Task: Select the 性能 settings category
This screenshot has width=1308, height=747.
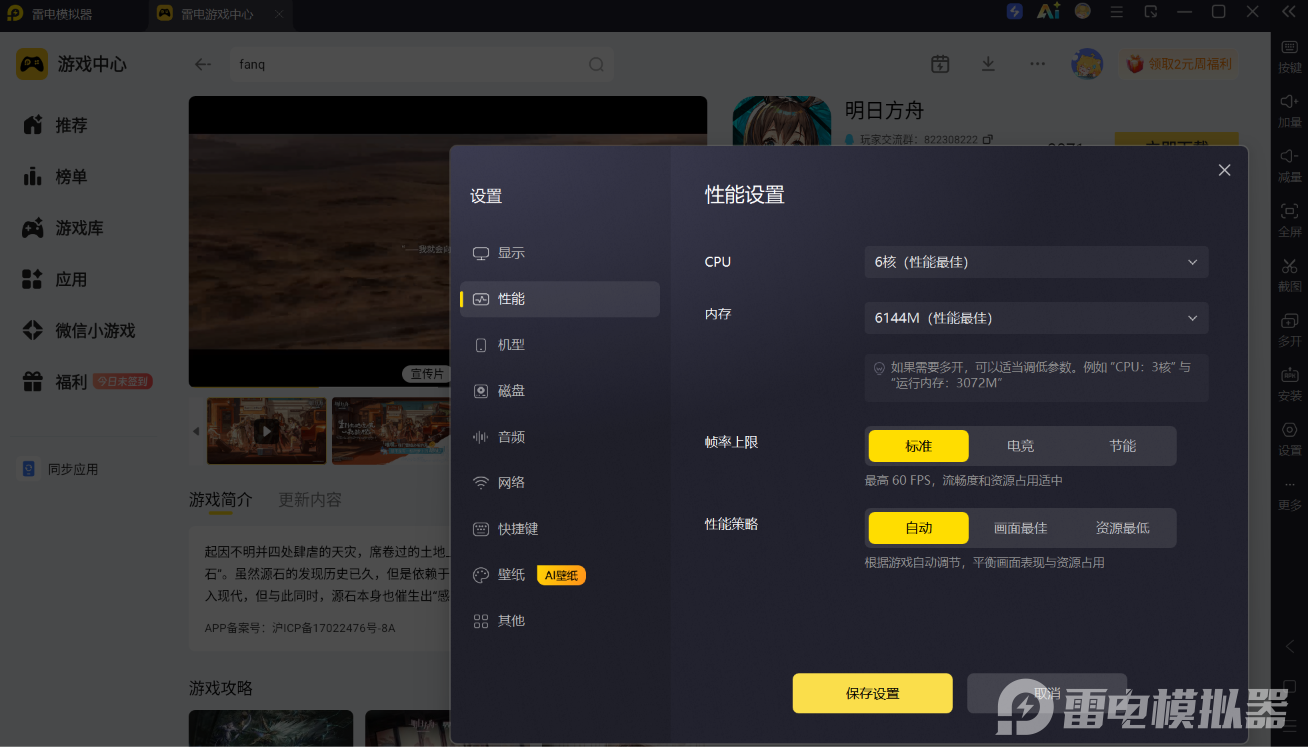Action: (560, 299)
